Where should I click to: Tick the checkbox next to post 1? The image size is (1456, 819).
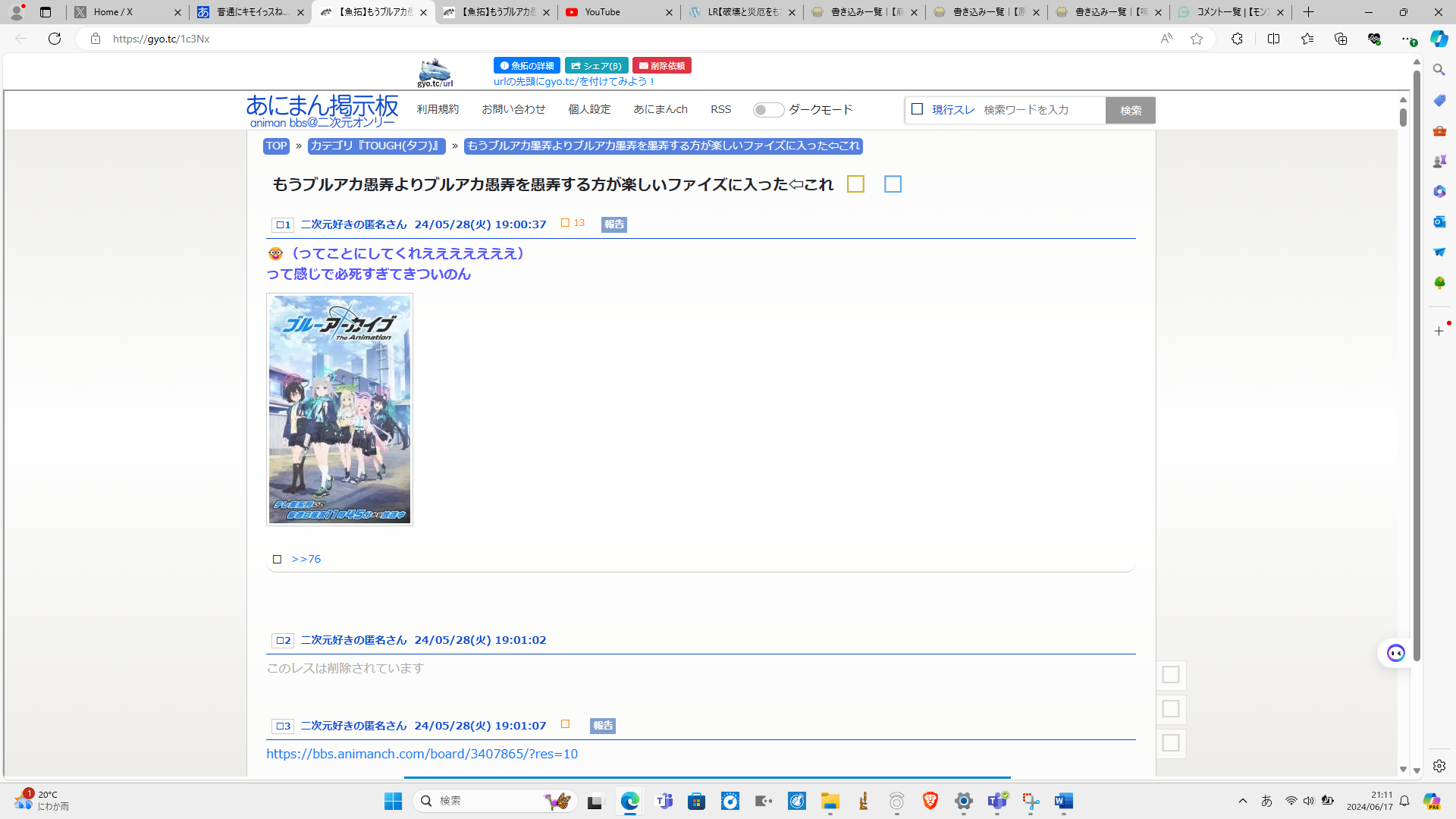click(x=280, y=225)
